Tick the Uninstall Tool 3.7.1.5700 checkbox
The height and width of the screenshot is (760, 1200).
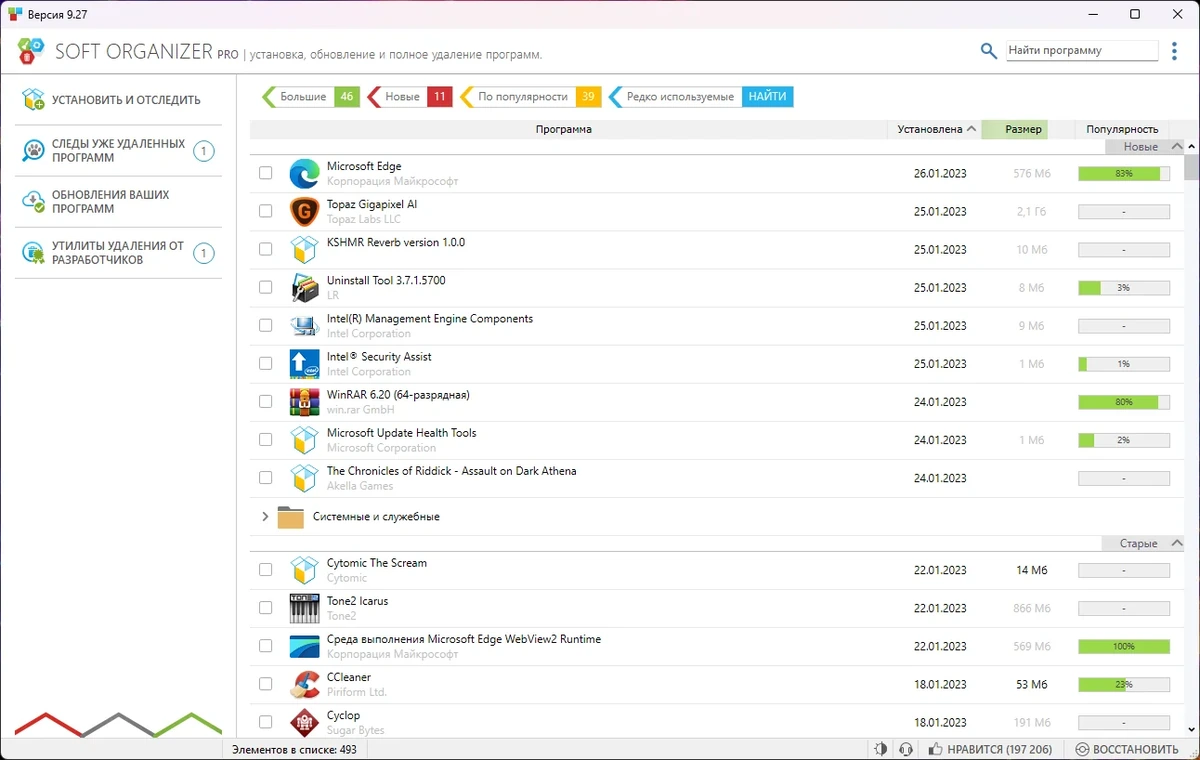(x=265, y=287)
